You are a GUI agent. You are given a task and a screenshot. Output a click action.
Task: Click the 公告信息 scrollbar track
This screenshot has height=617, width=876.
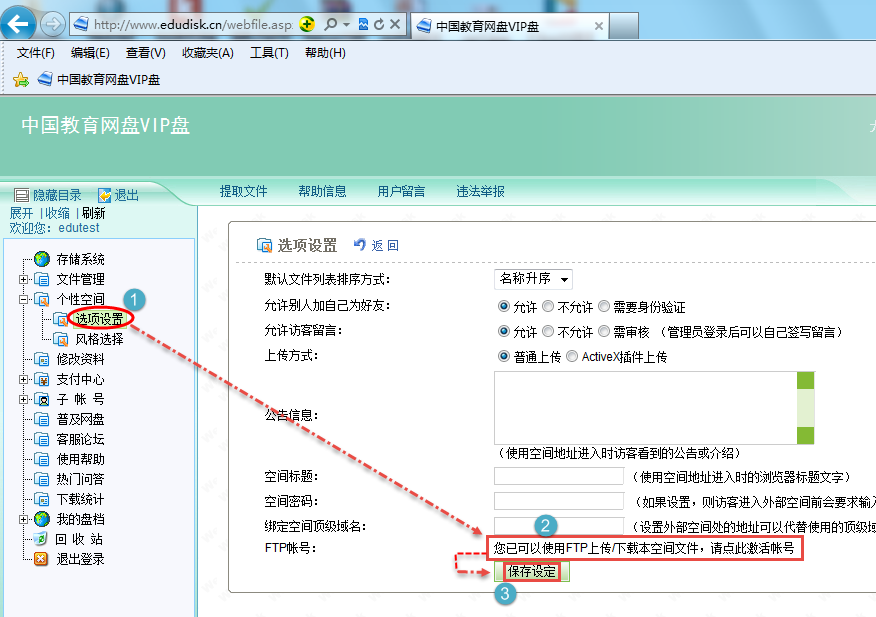(x=805, y=408)
